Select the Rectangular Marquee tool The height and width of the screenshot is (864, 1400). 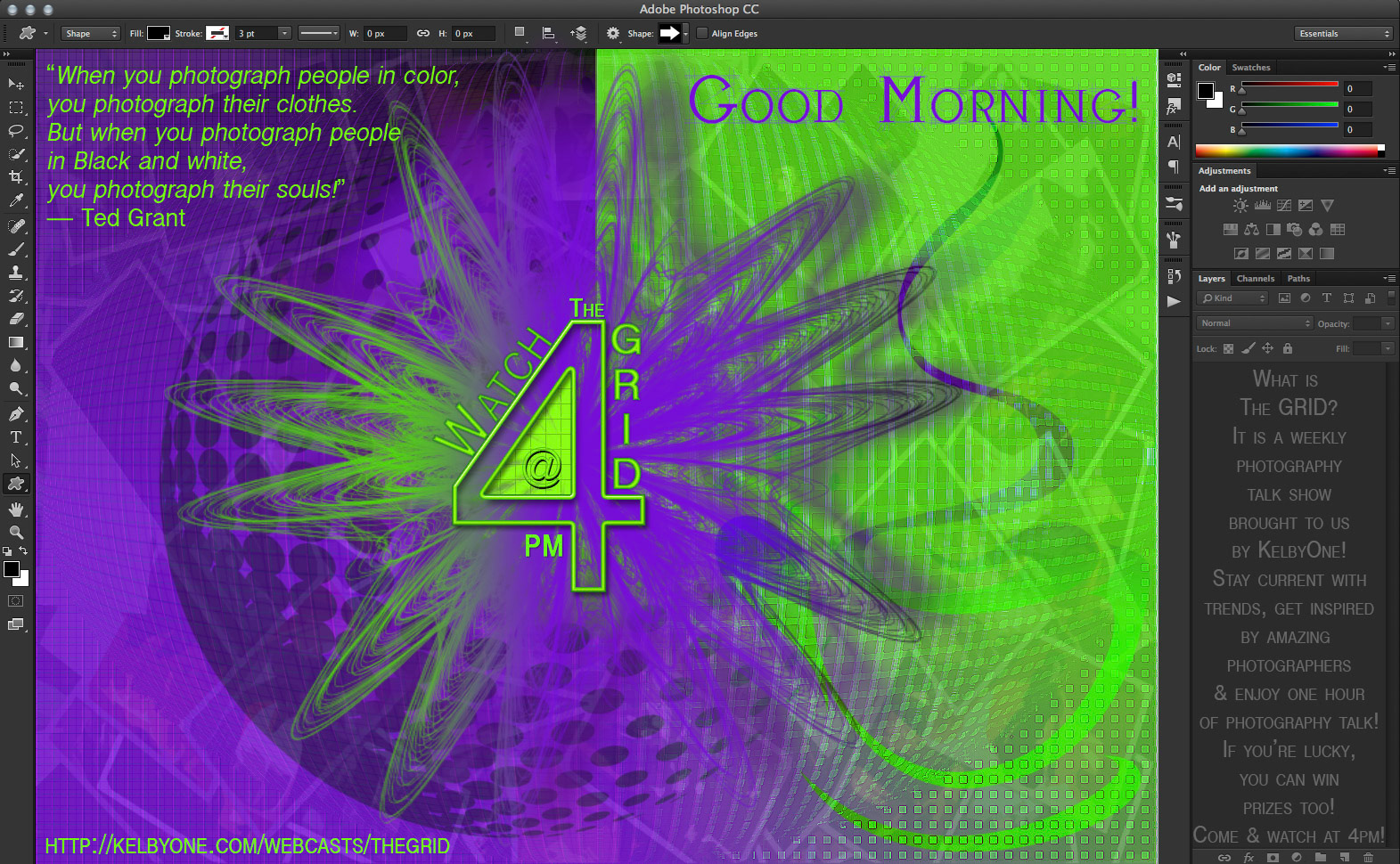click(16, 107)
